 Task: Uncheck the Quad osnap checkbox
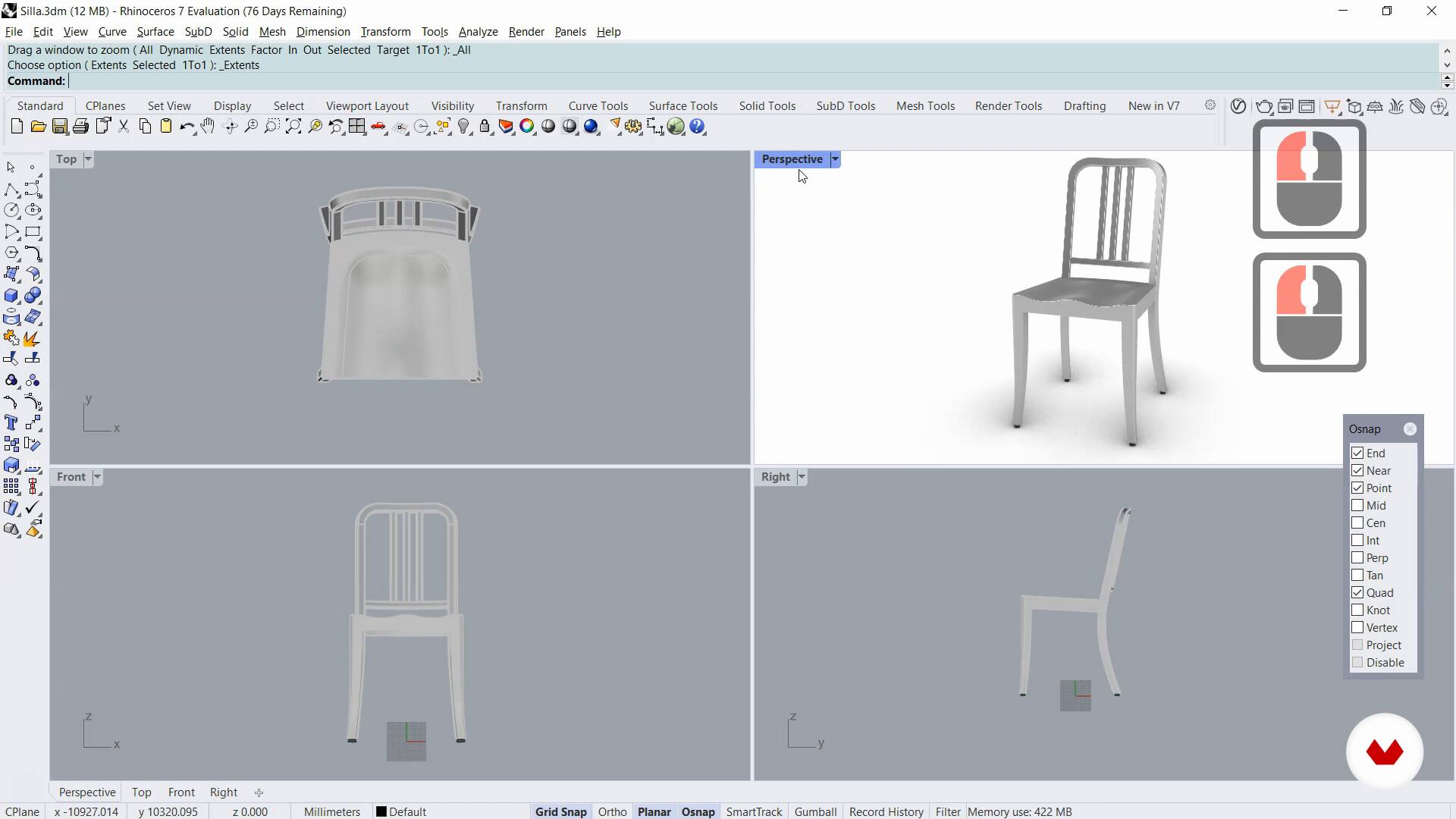[x=1357, y=592]
